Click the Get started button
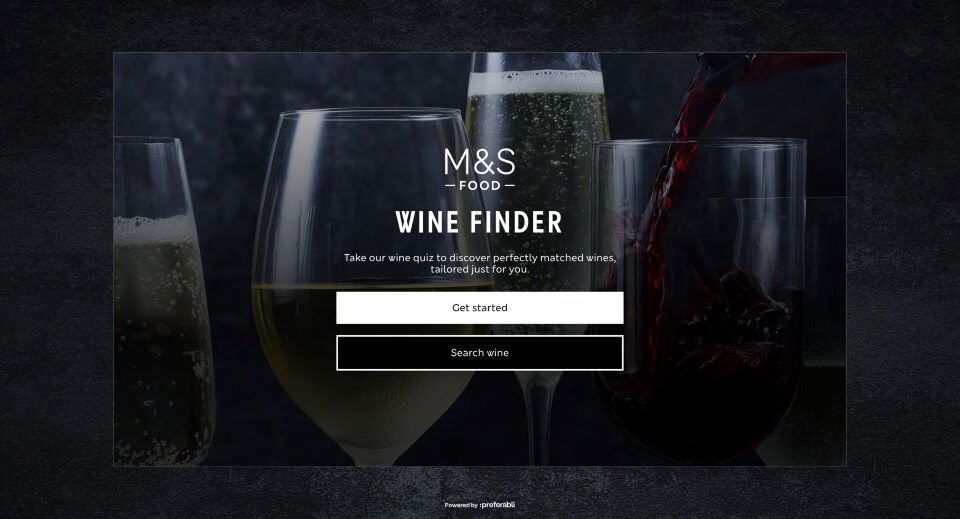Image resolution: width=960 pixels, height=519 pixels. 479,307
